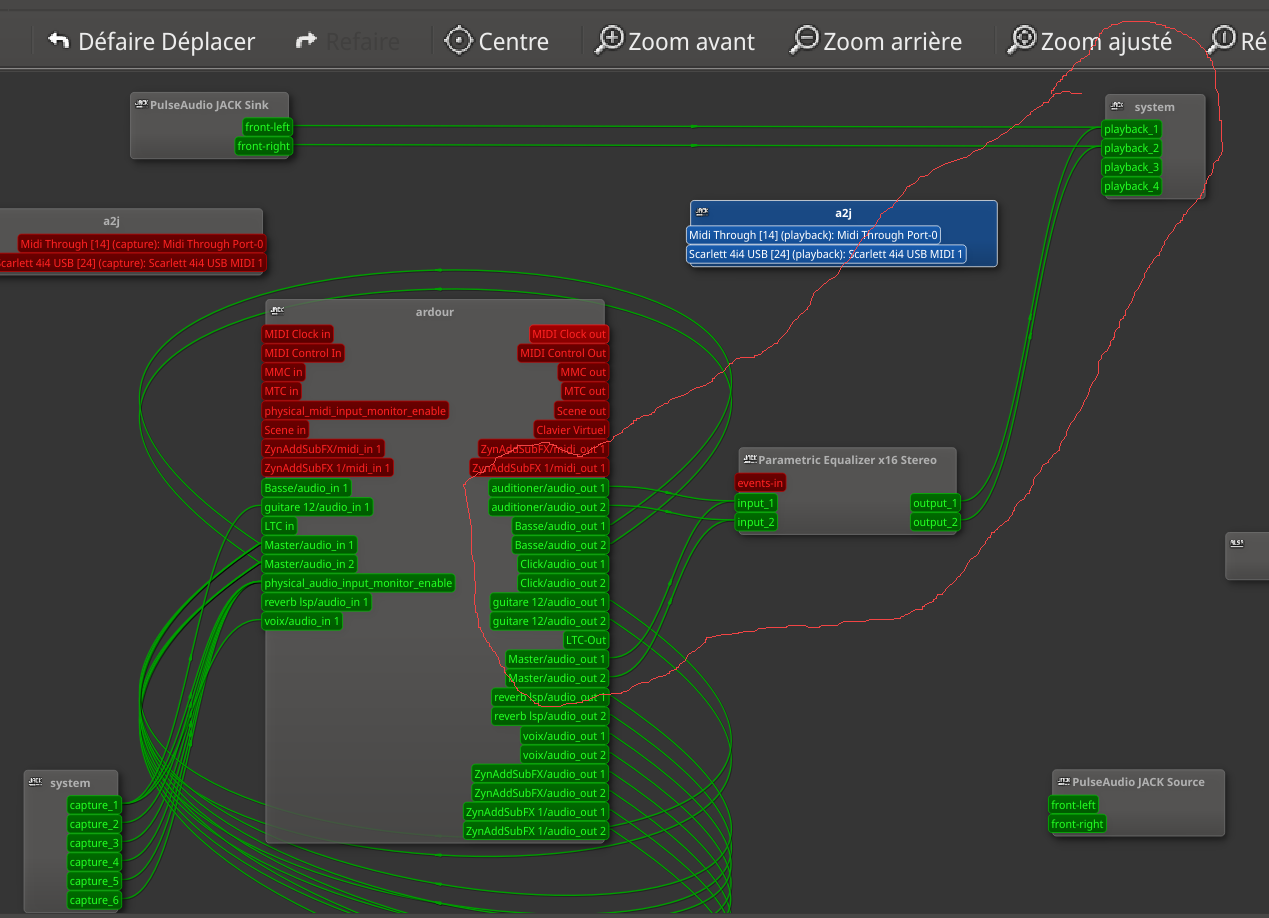Select voix/audio_out 2 port
Screen dimensions: 1269x918
tap(565, 755)
